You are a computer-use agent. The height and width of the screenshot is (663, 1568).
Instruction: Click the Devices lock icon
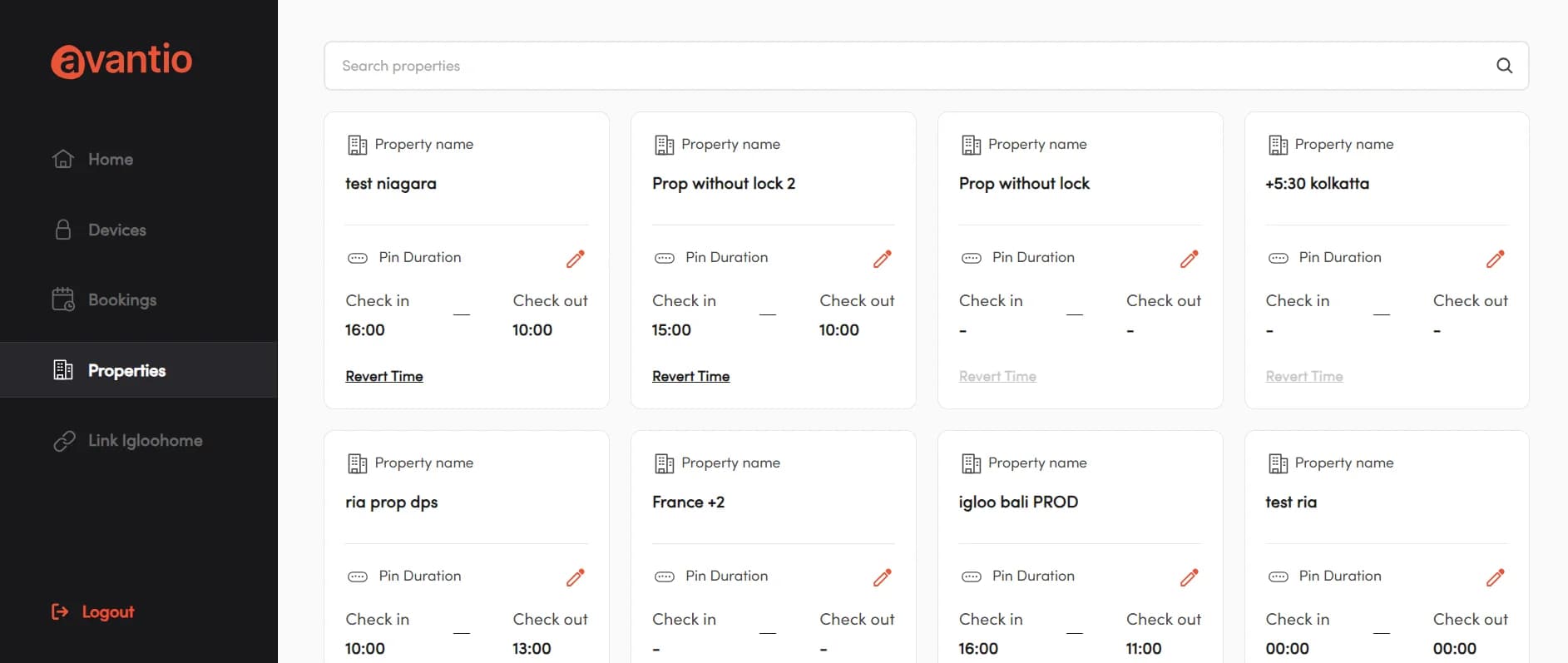[63, 230]
